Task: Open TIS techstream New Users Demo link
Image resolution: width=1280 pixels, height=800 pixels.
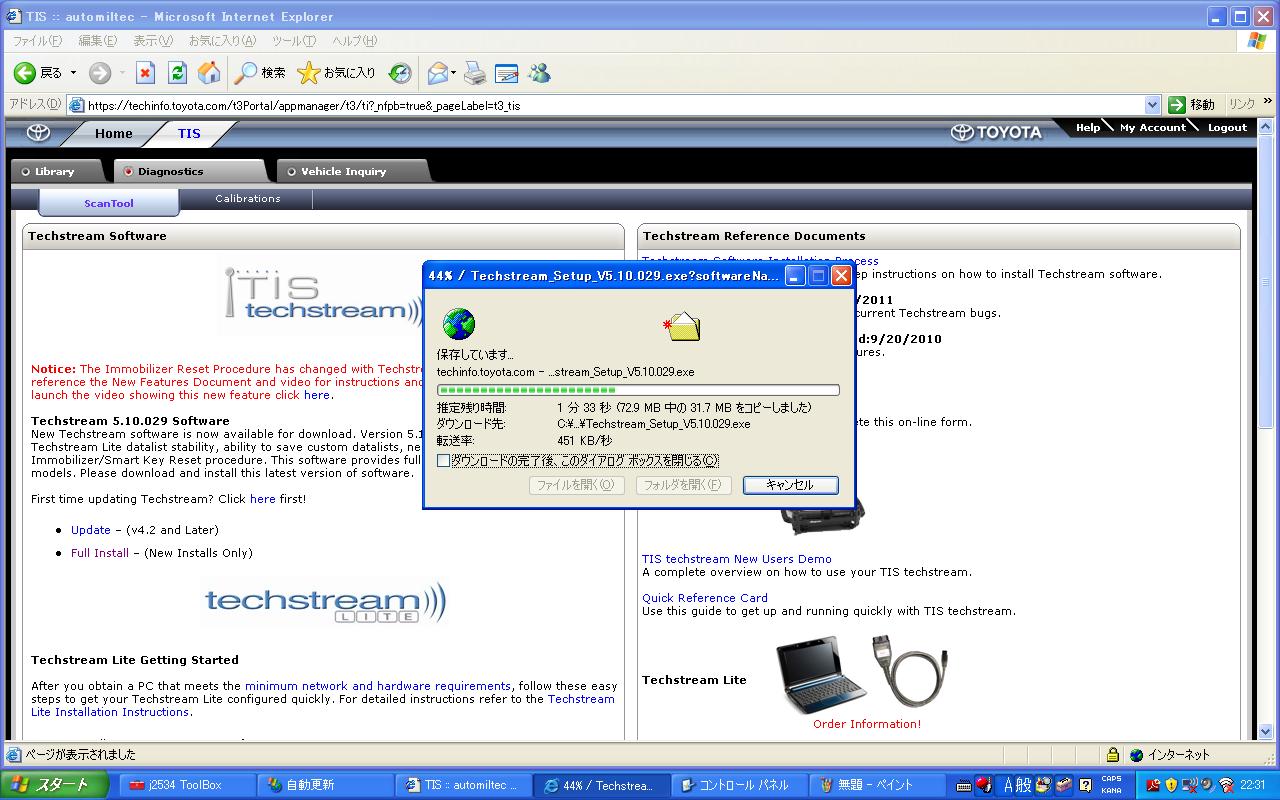Action: click(737, 559)
